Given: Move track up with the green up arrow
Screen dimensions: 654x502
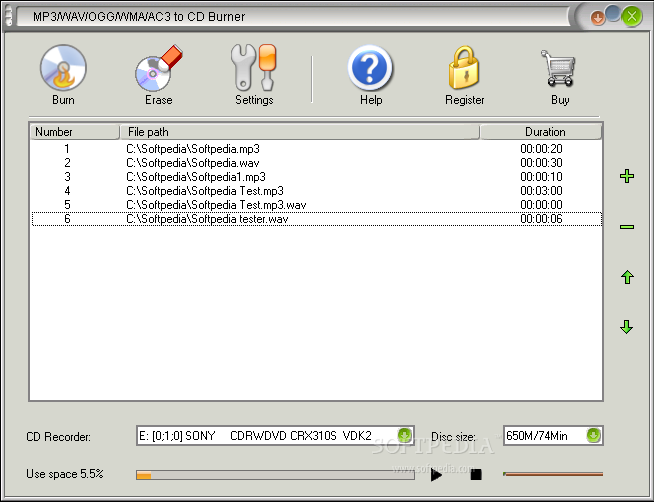Looking at the screenshot, I should tap(627, 277).
